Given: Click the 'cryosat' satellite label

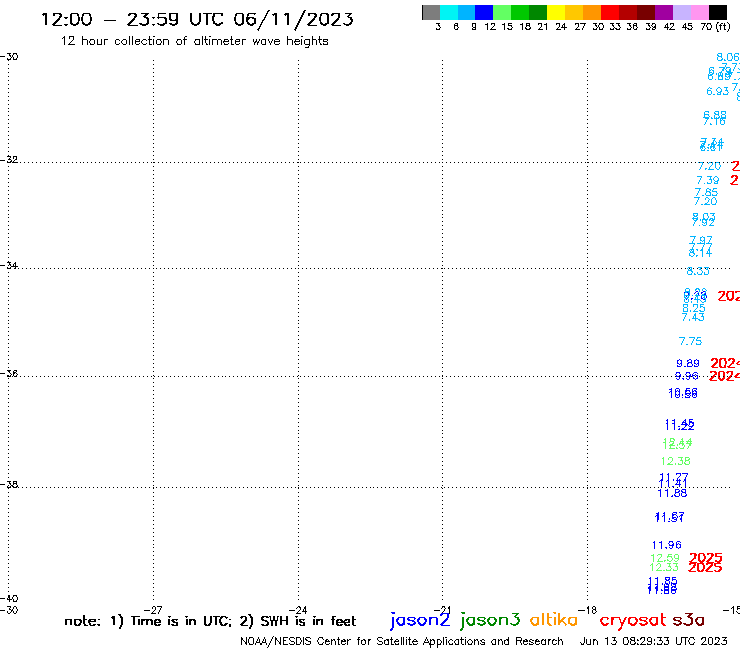Looking at the screenshot, I should click(633, 620).
